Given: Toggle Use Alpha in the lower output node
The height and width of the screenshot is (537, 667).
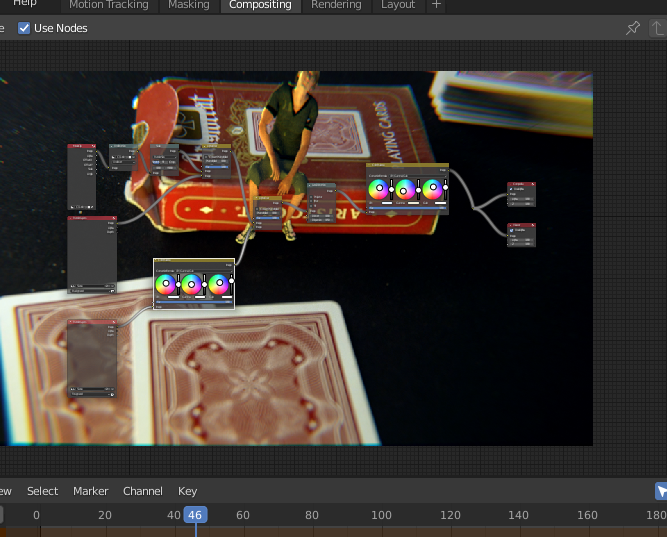Looking at the screenshot, I should click(x=511, y=230).
